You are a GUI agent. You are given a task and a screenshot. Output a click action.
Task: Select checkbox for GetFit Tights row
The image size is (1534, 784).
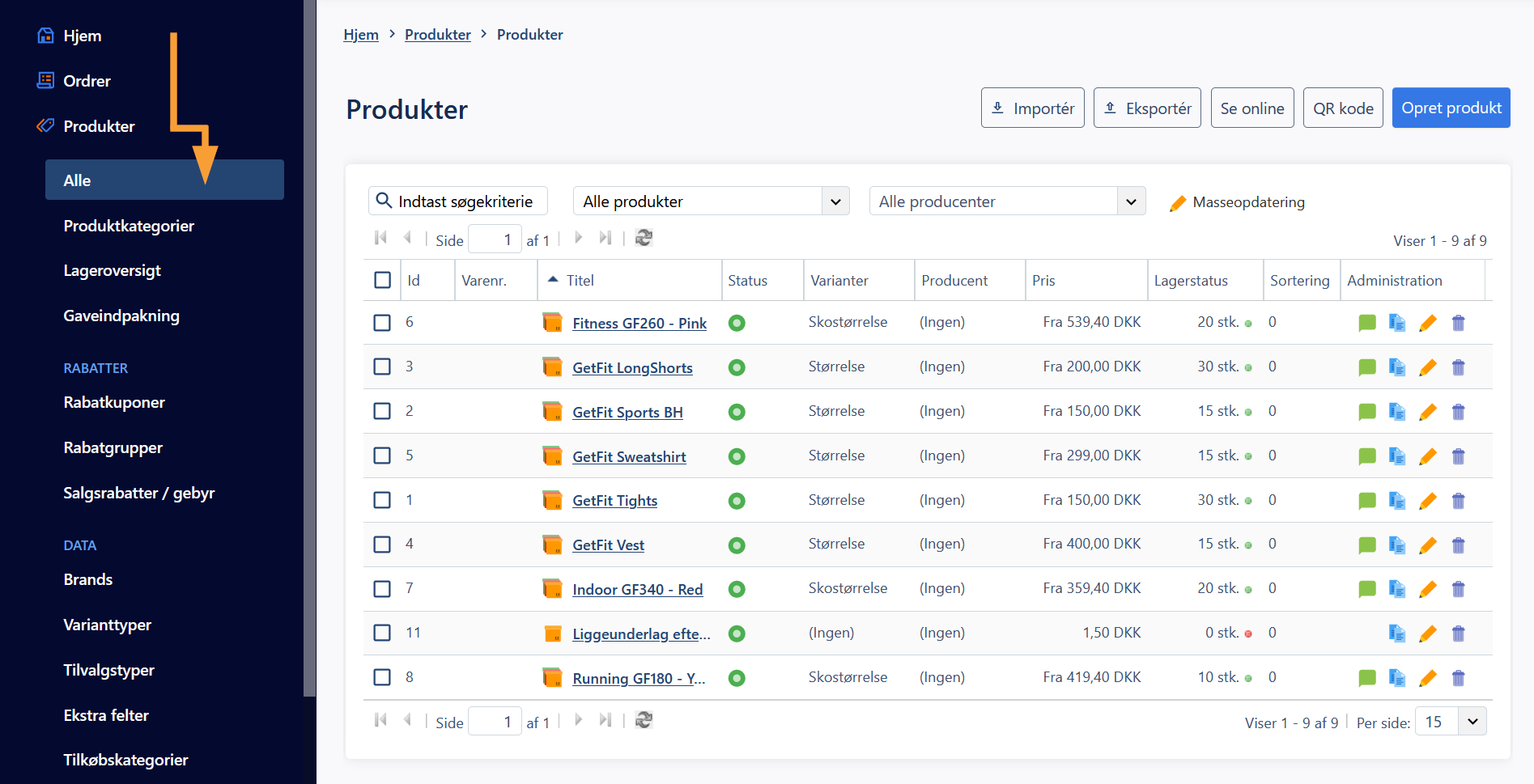[x=382, y=500]
